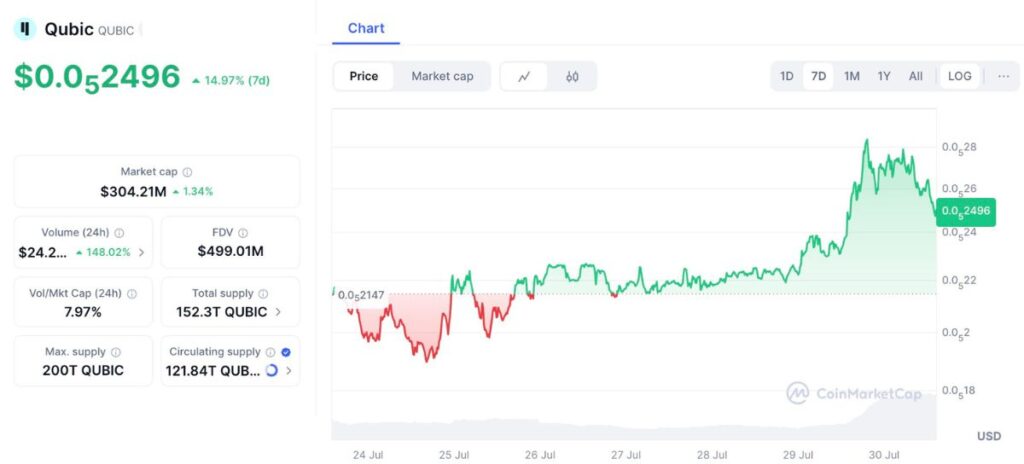Expand Volume (24h) details chevron

[142, 252]
